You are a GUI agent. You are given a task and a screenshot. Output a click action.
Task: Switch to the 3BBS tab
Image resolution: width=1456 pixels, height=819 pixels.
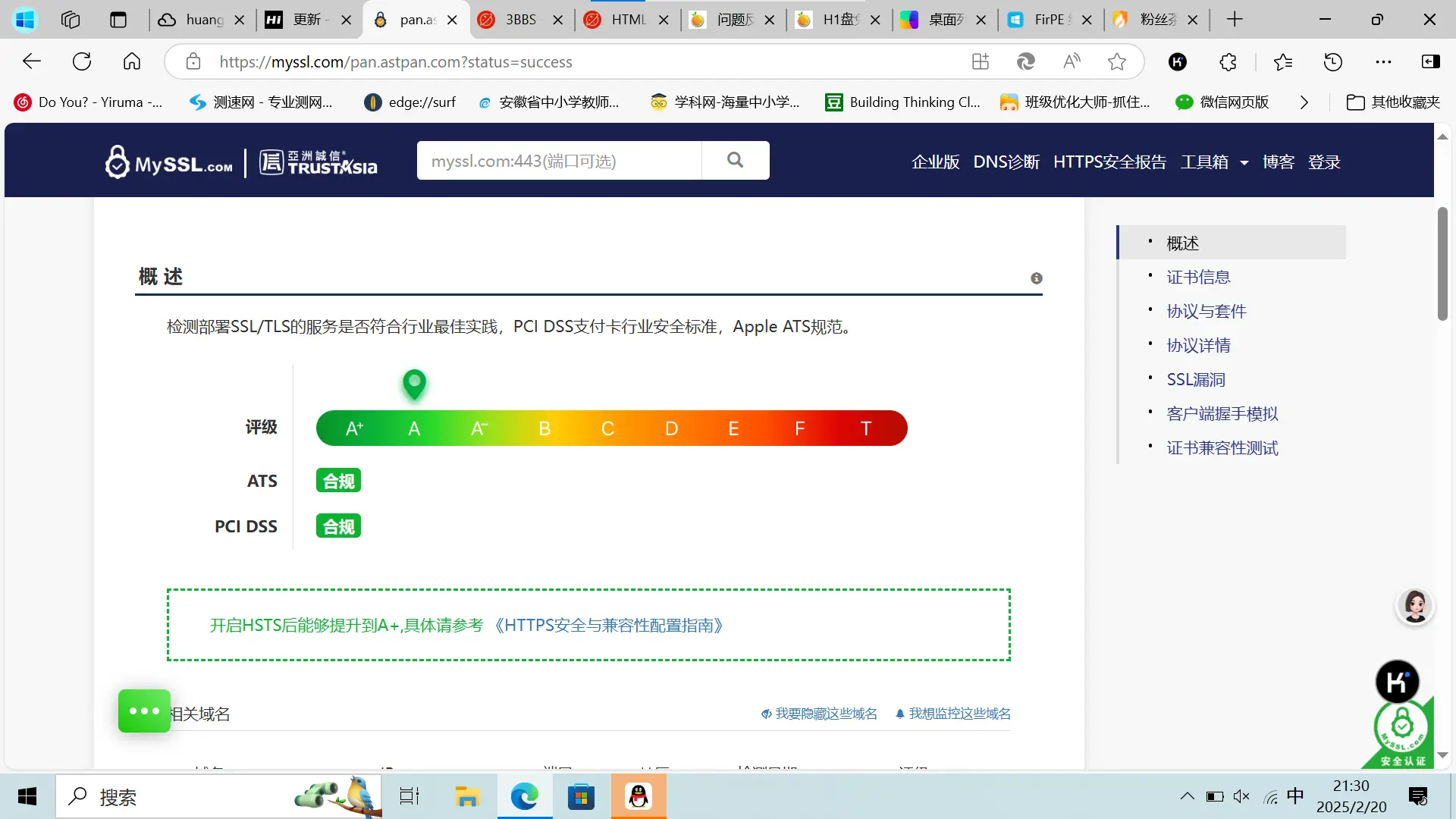click(x=519, y=20)
